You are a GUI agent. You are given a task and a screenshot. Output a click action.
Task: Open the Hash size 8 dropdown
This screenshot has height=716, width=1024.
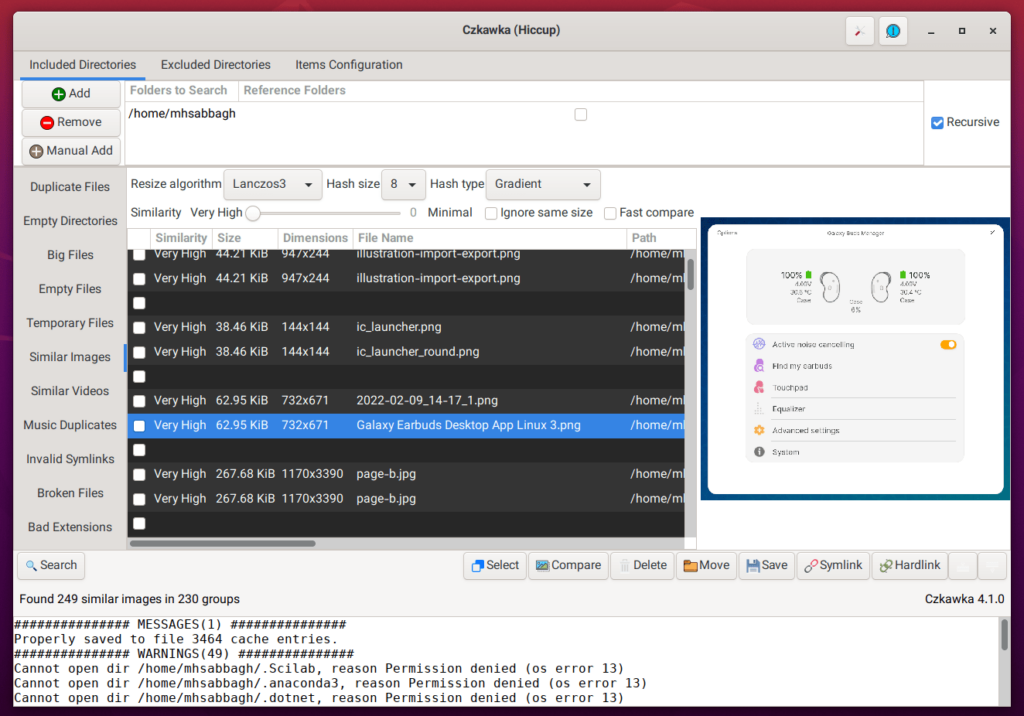(404, 184)
